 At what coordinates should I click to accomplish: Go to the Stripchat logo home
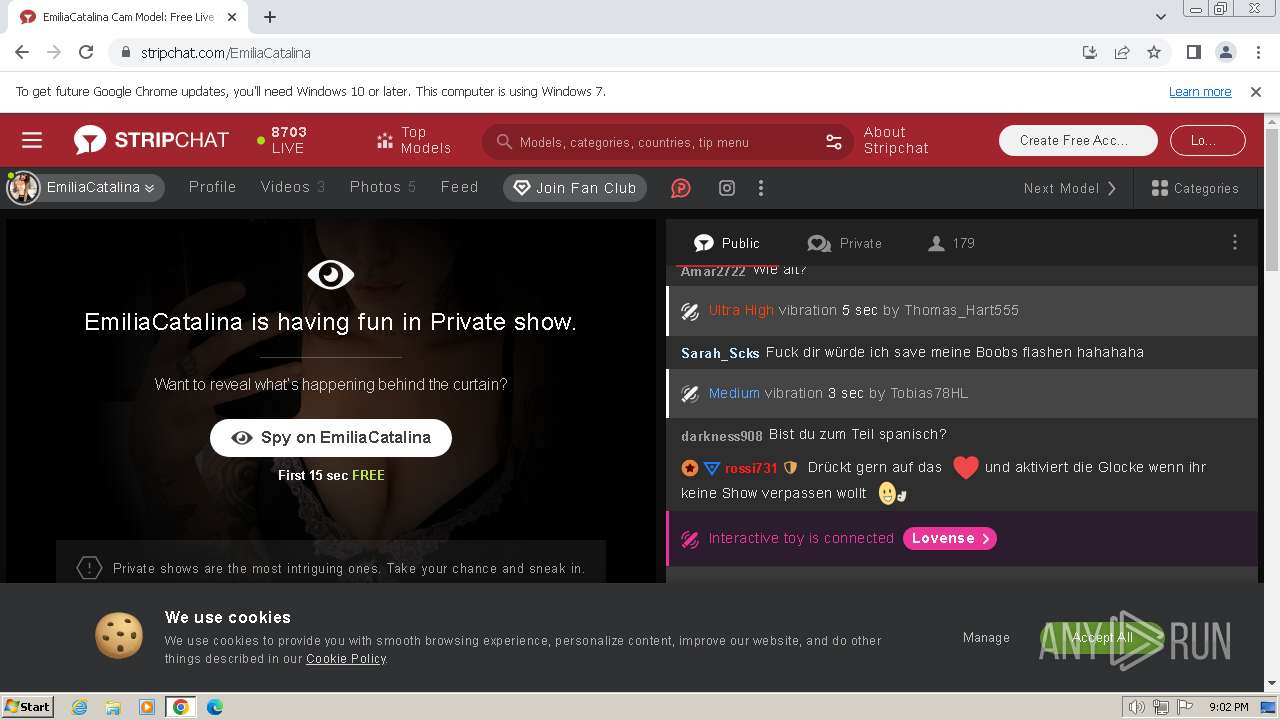pos(151,140)
